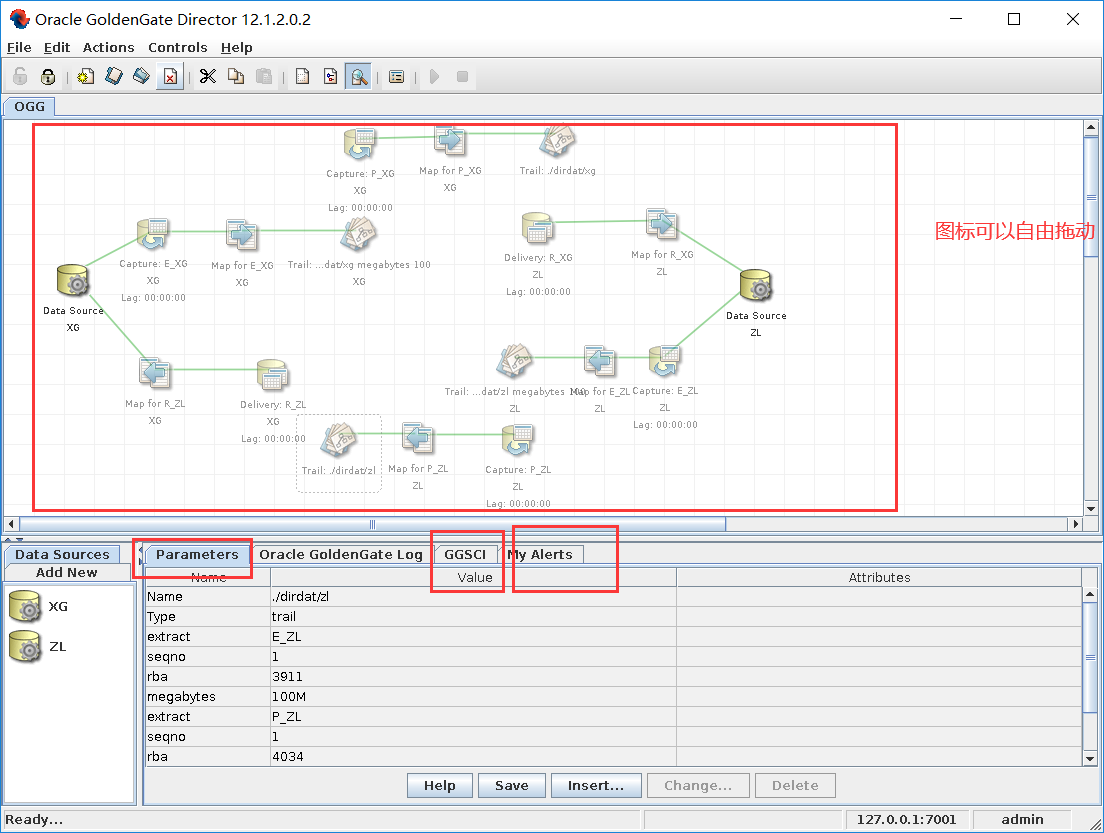The image size is (1104, 833).
Task: Switch to the Parameters tab
Action: click(197, 554)
